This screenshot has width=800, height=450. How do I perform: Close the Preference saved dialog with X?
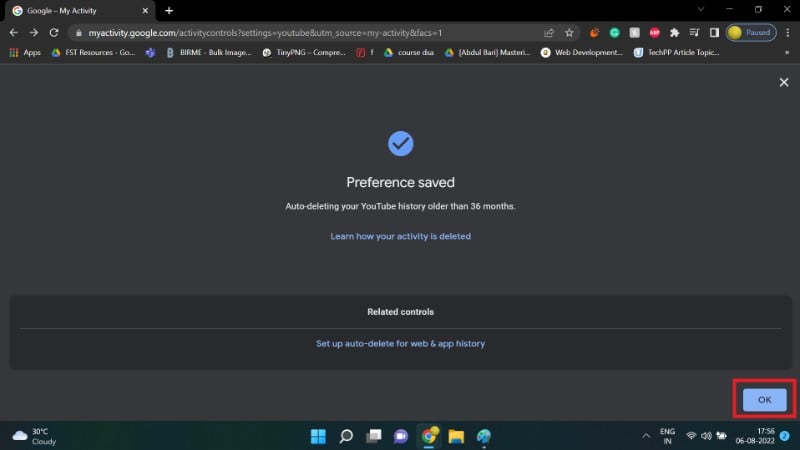[x=784, y=82]
